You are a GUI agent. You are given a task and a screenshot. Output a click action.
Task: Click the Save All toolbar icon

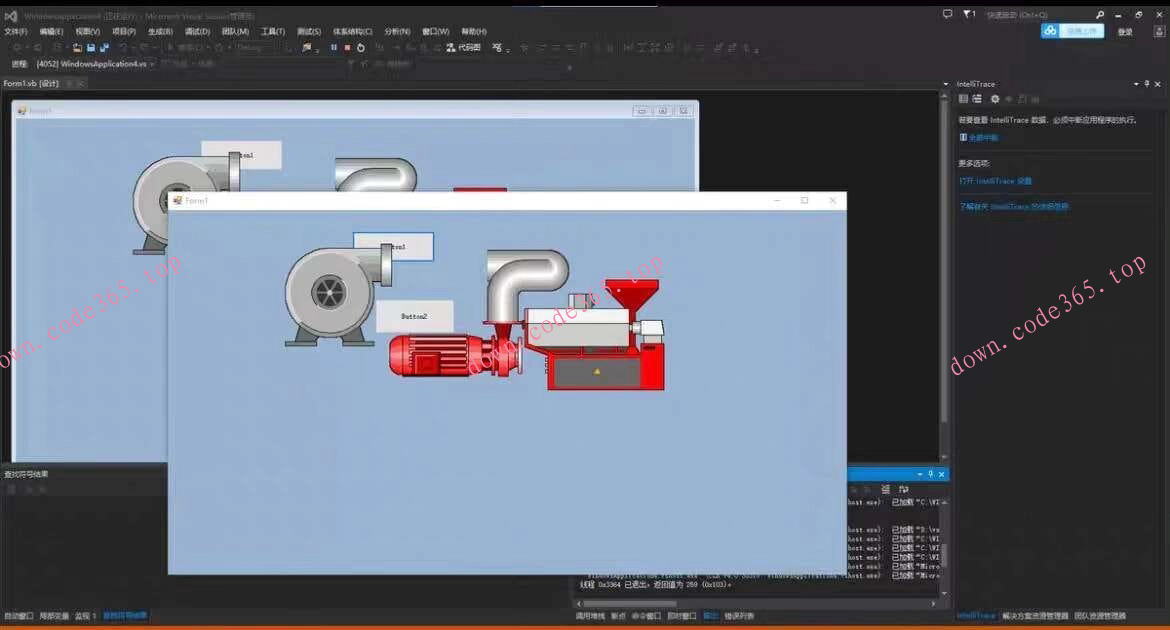[104, 47]
